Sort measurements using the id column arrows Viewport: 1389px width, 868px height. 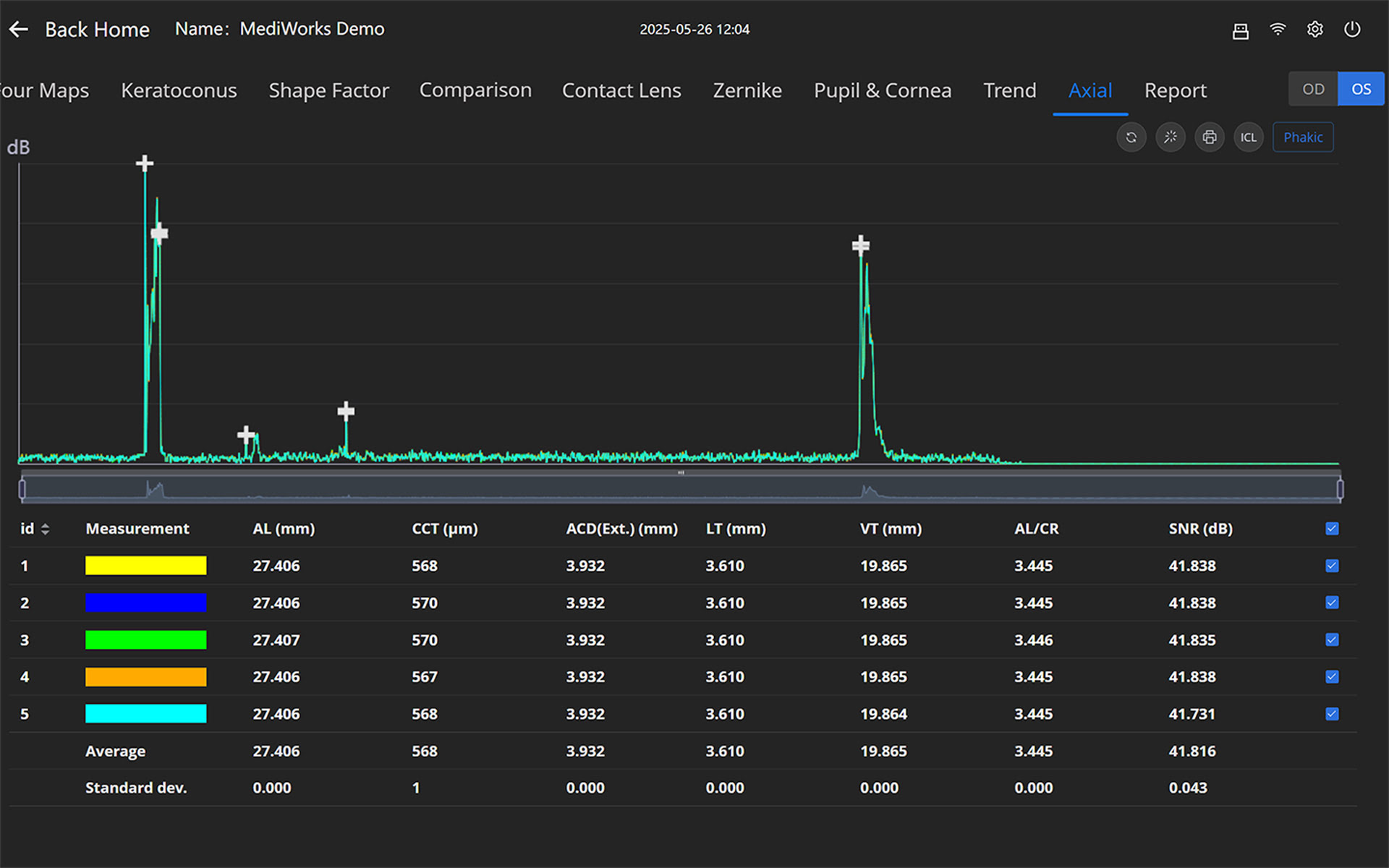tap(45, 529)
